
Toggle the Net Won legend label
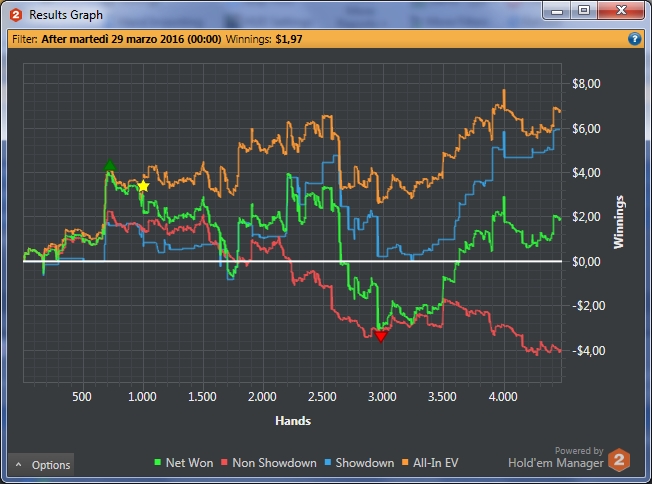pos(189,463)
